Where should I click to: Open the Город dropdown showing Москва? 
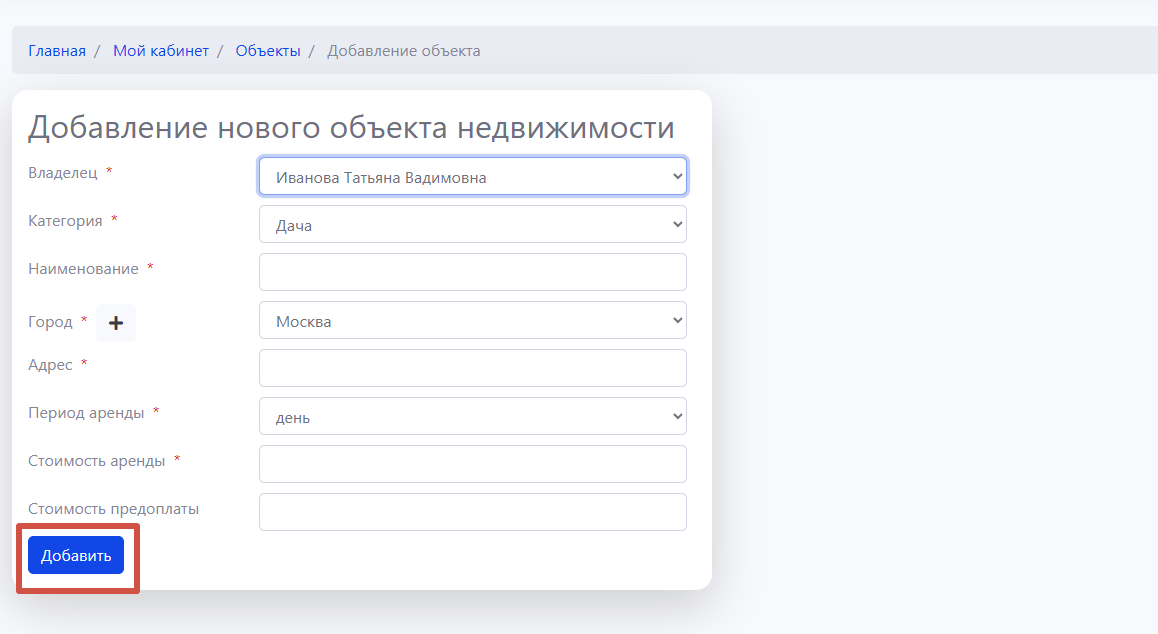tap(472, 321)
